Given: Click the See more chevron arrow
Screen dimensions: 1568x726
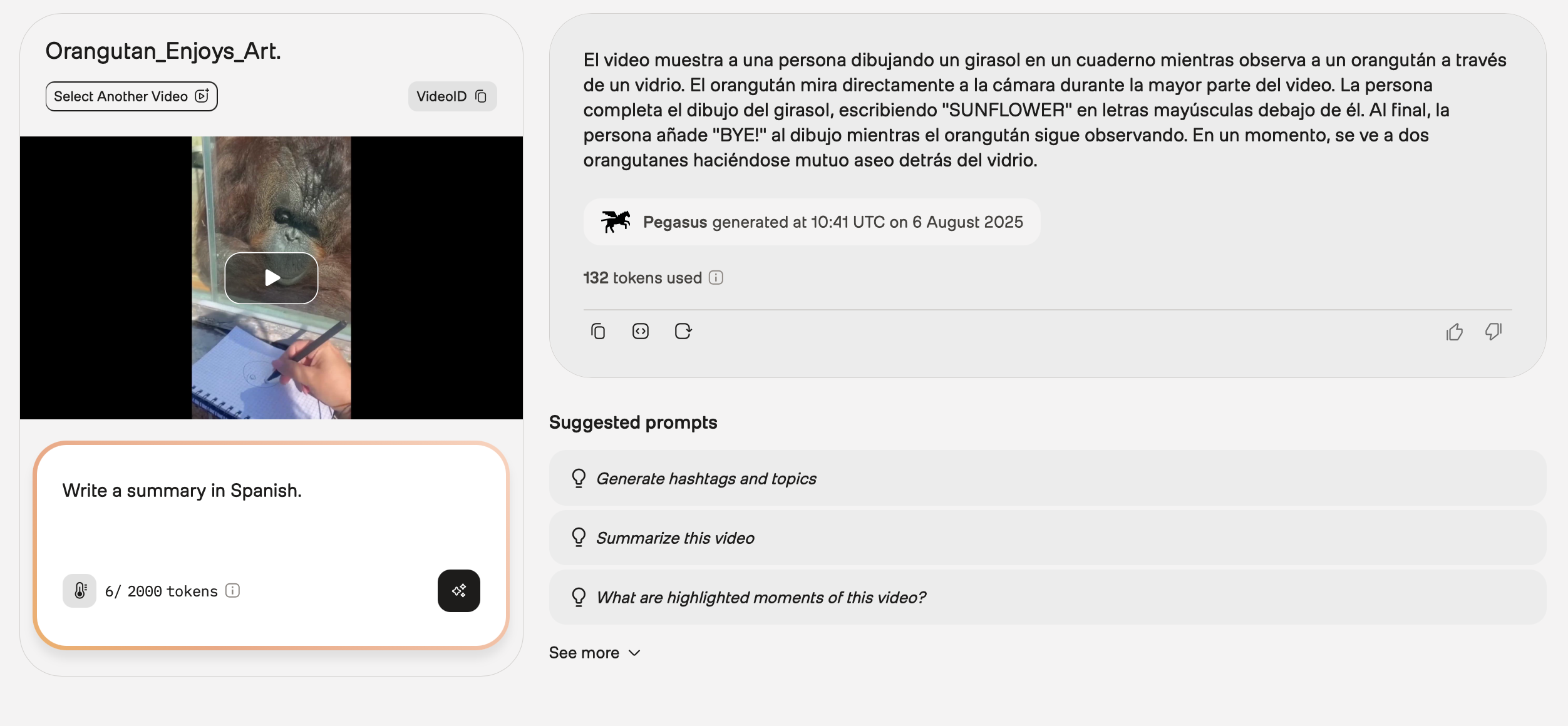Looking at the screenshot, I should tap(634, 653).
